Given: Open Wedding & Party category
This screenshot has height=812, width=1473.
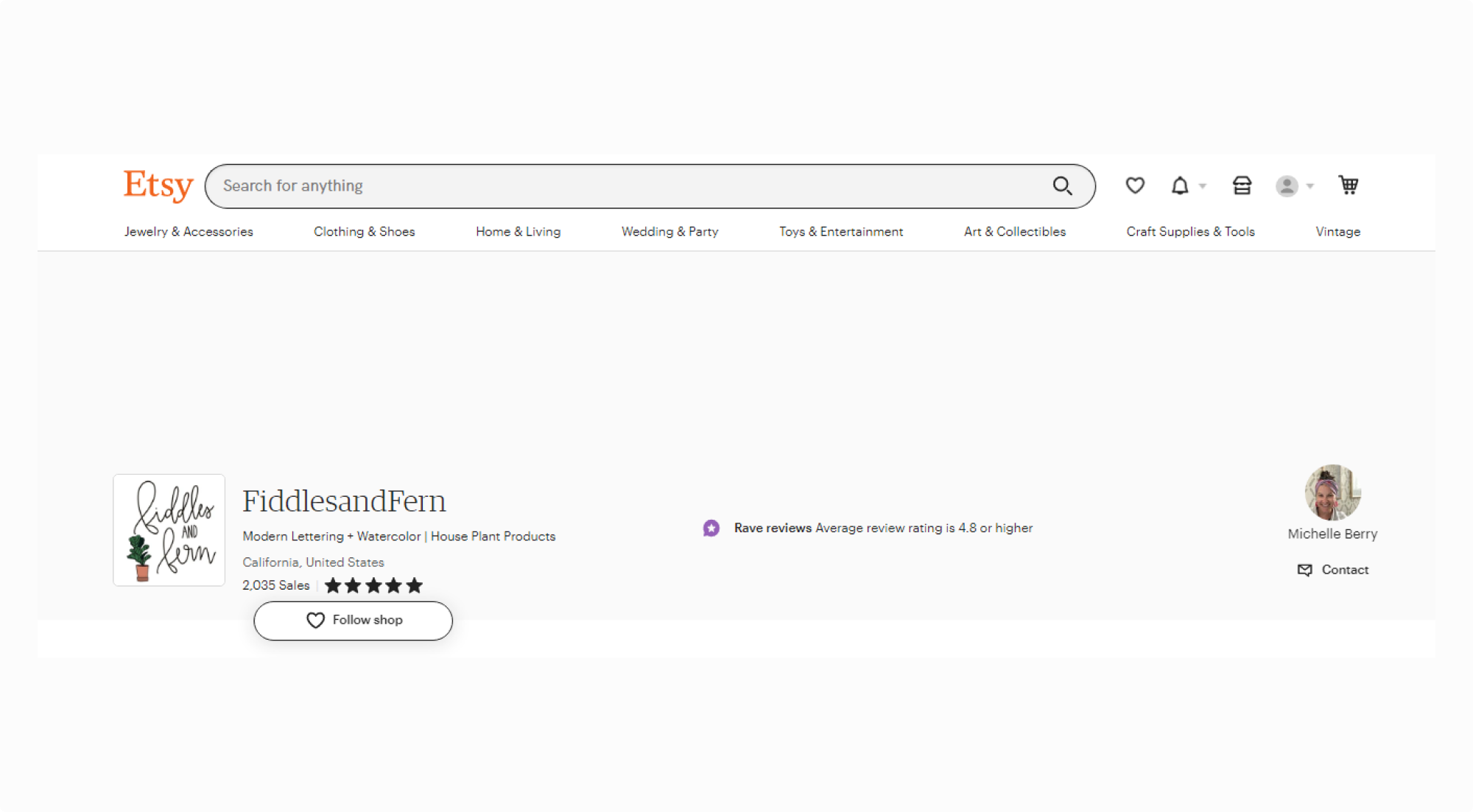Looking at the screenshot, I should pyautogui.click(x=670, y=231).
